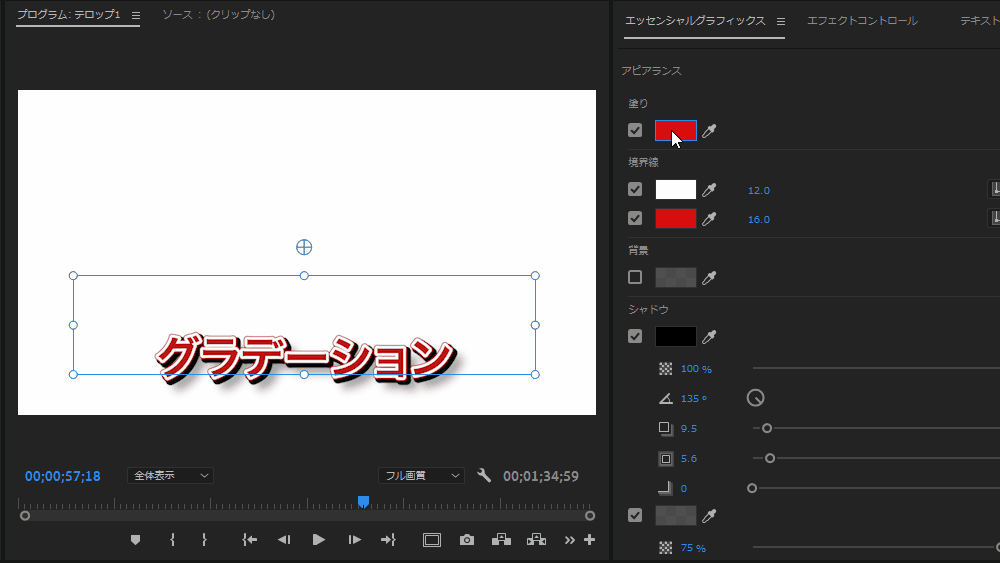
Task: Pick black shadow color with eyedropper
Action: pyautogui.click(x=709, y=337)
